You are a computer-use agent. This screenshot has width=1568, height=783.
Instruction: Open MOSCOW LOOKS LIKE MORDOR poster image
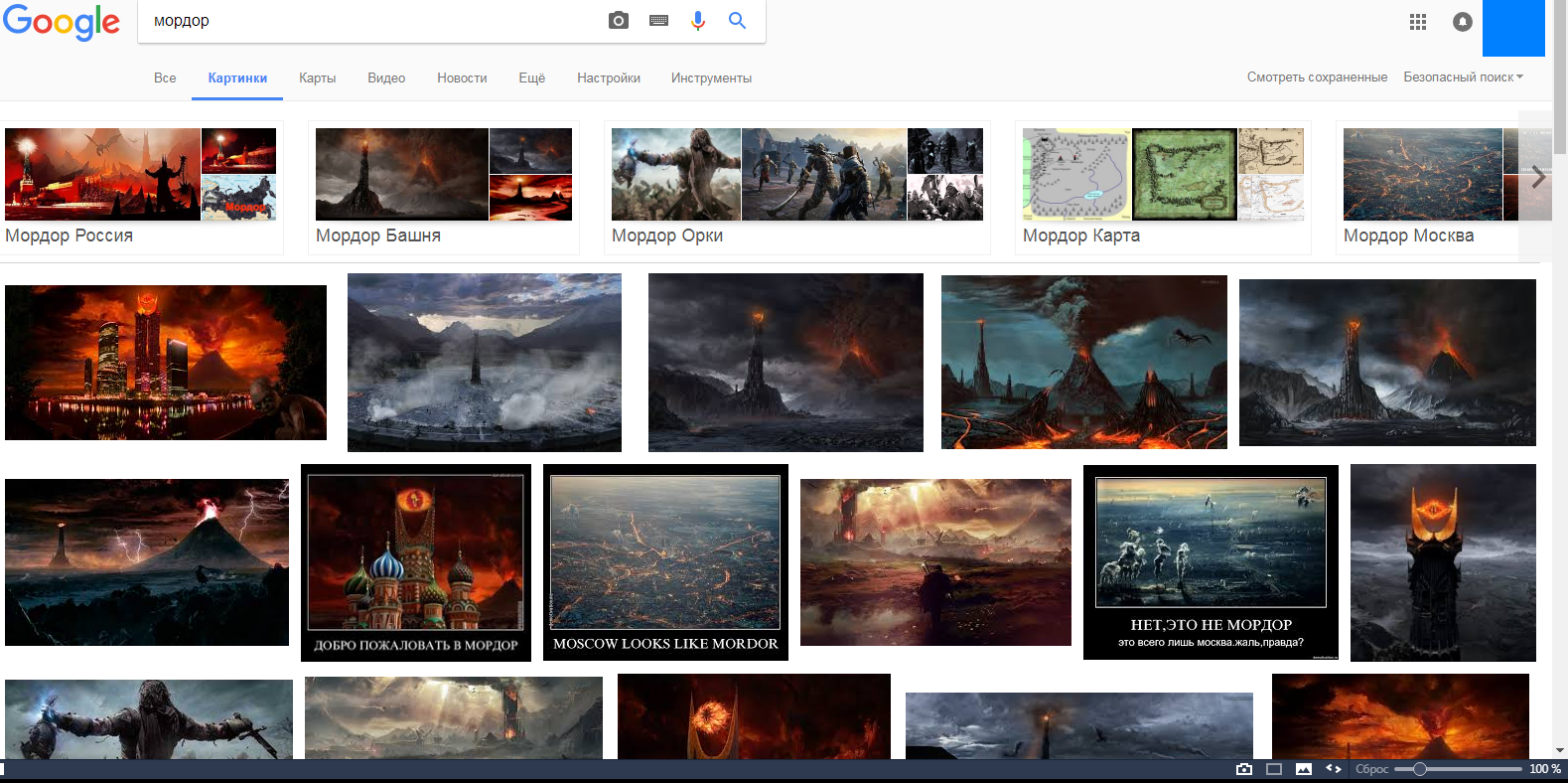tap(665, 562)
